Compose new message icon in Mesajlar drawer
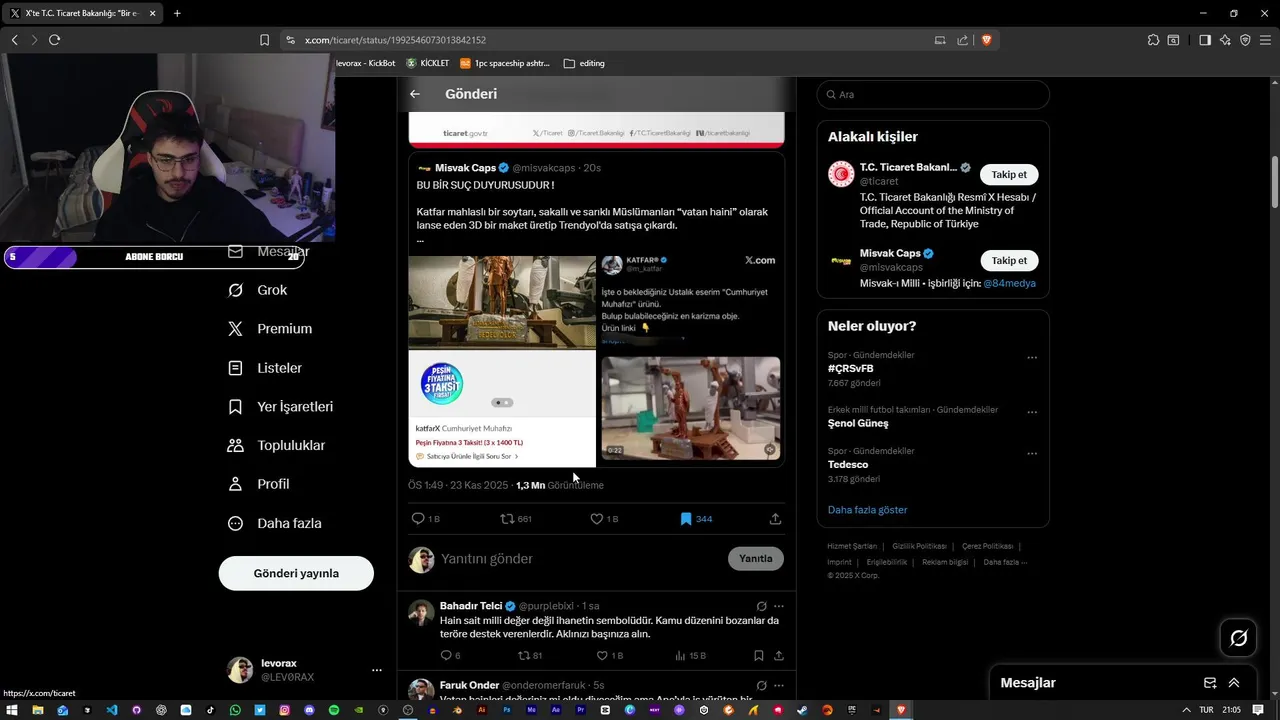The image size is (1280, 720). [1210, 683]
